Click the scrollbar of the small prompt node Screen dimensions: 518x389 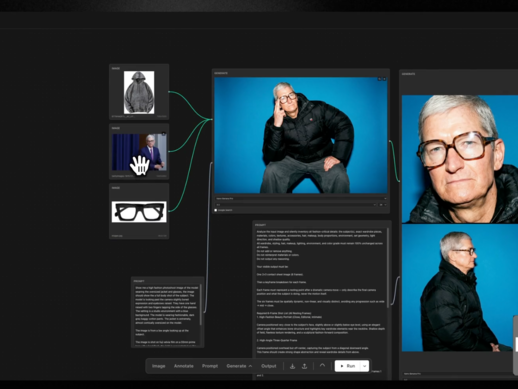coord(200,305)
